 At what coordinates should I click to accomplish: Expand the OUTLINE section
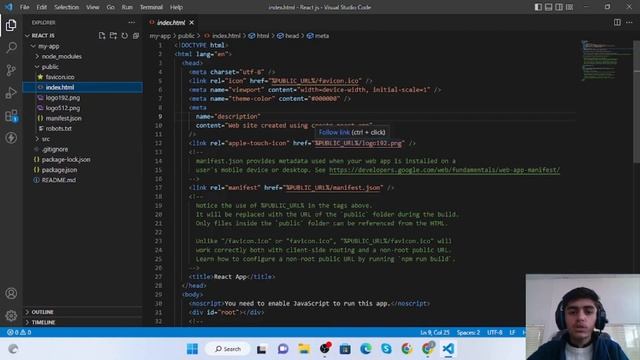click(x=42, y=312)
